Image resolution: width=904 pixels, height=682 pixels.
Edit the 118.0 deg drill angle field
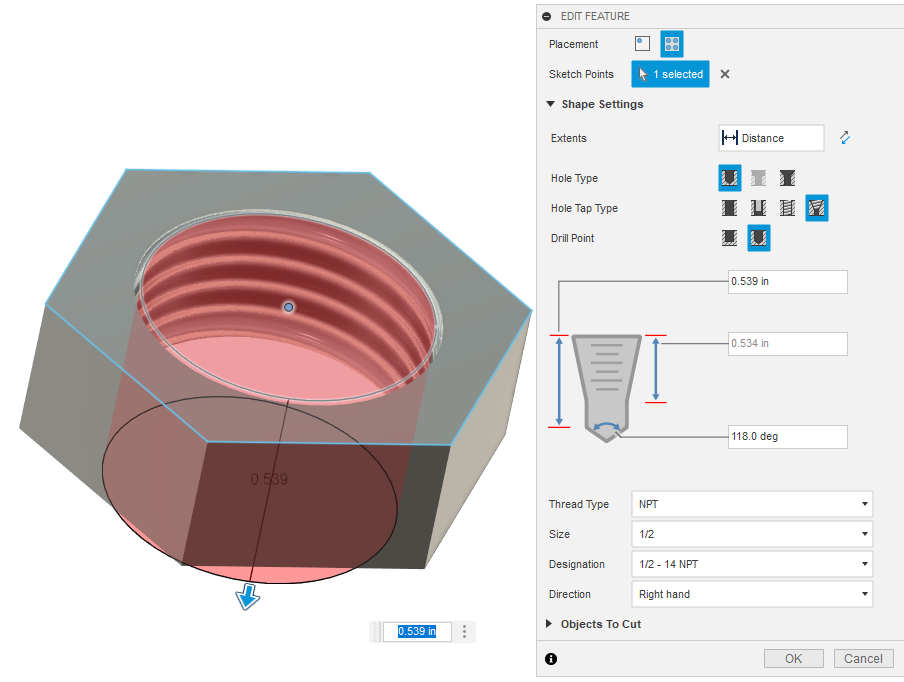[787, 437]
